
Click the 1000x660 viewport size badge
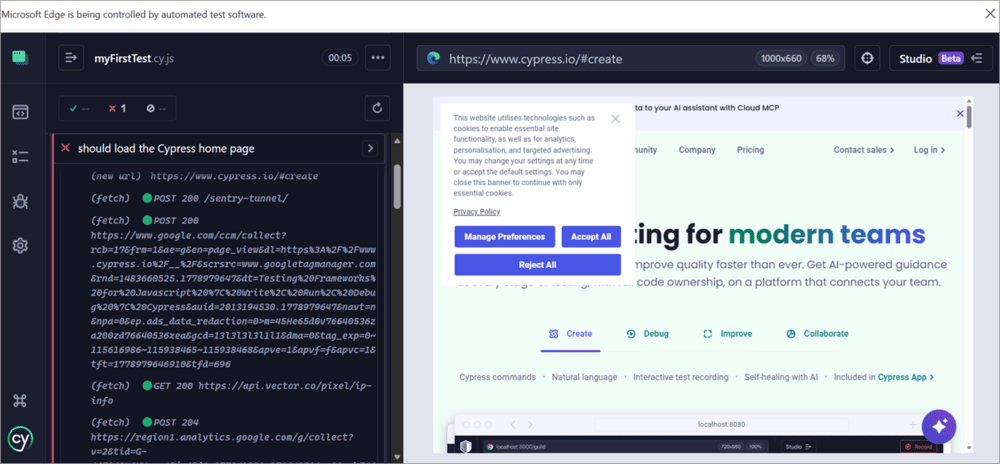(781, 59)
